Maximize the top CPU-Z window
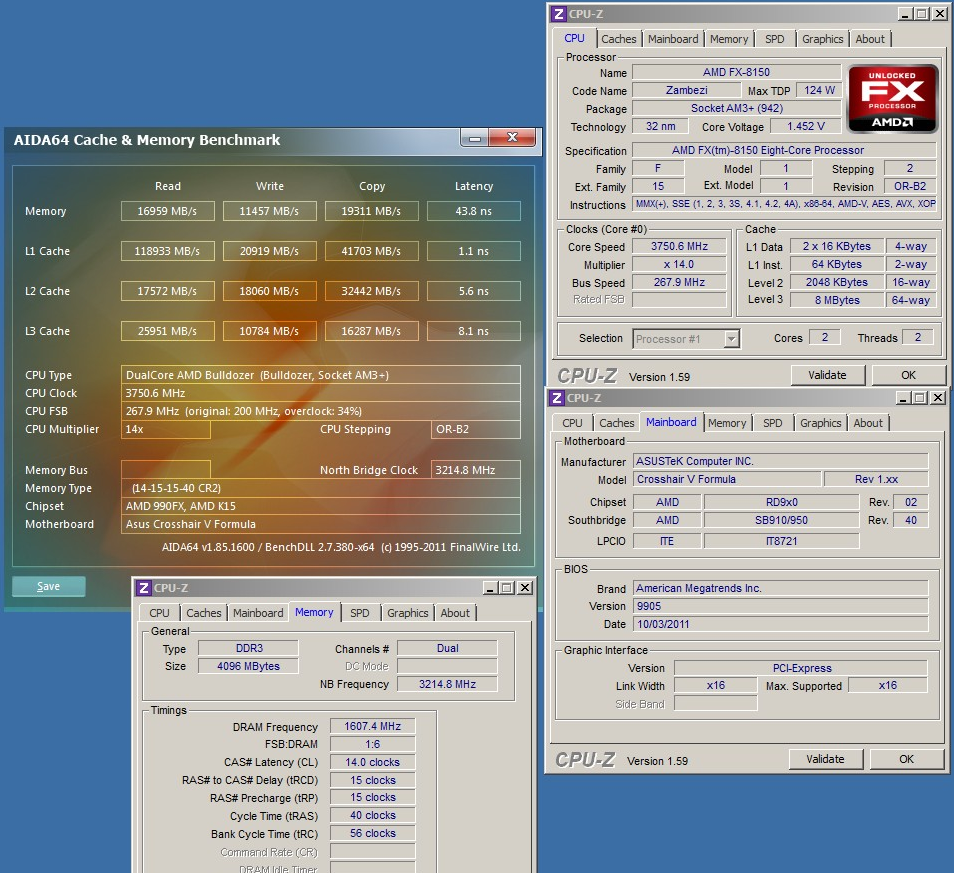This screenshot has height=873, width=954. click(x=922, y=13)
